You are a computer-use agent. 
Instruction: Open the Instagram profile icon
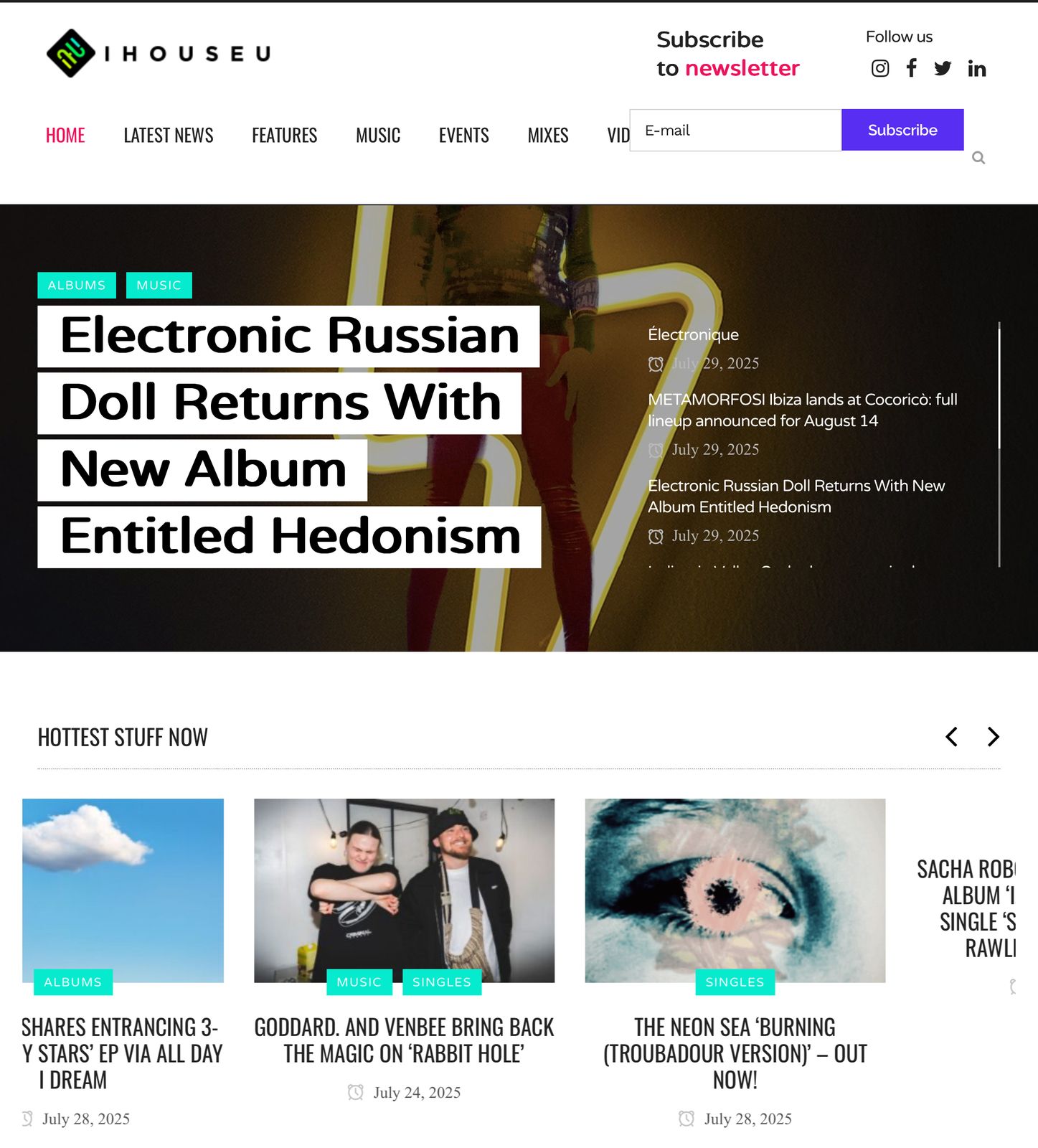pos(880,68)
